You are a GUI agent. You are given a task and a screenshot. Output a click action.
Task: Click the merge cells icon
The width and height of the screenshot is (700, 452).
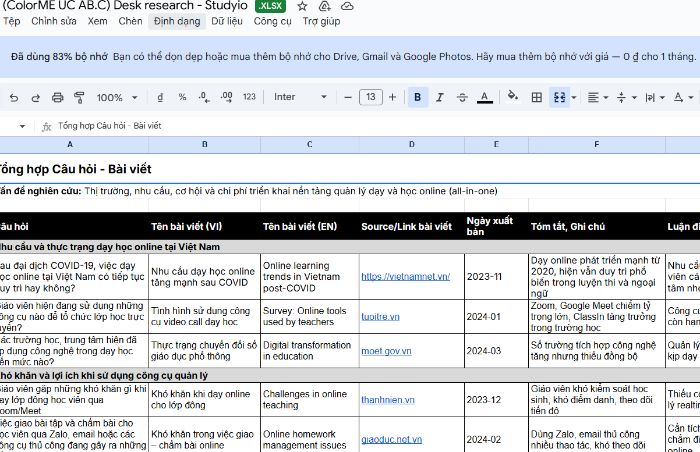pos(559,97)
